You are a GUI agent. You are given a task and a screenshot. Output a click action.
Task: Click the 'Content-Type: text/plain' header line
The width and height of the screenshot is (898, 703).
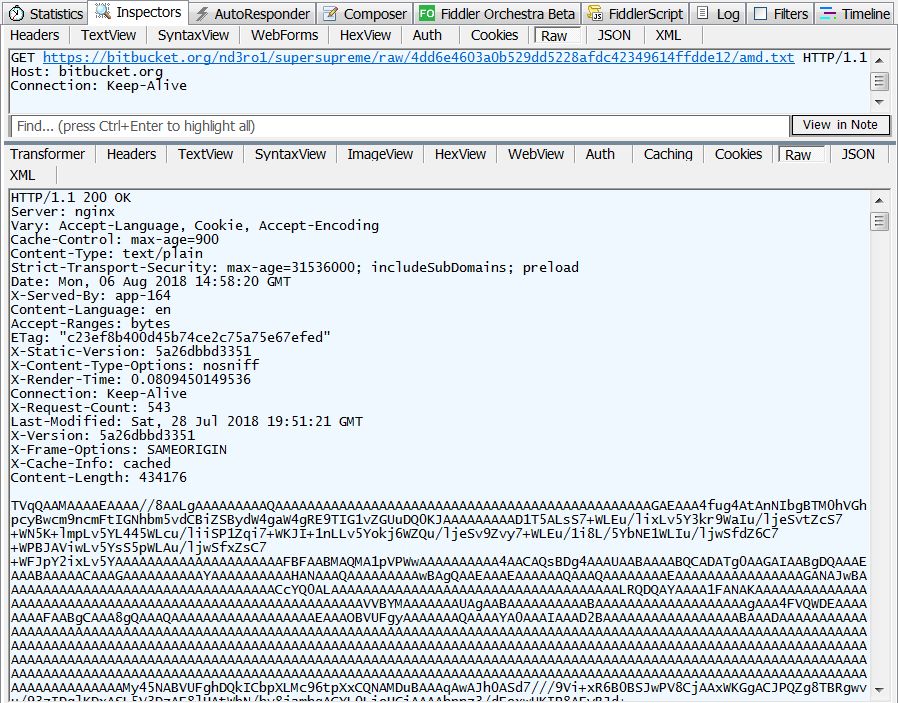pos(107,254)
